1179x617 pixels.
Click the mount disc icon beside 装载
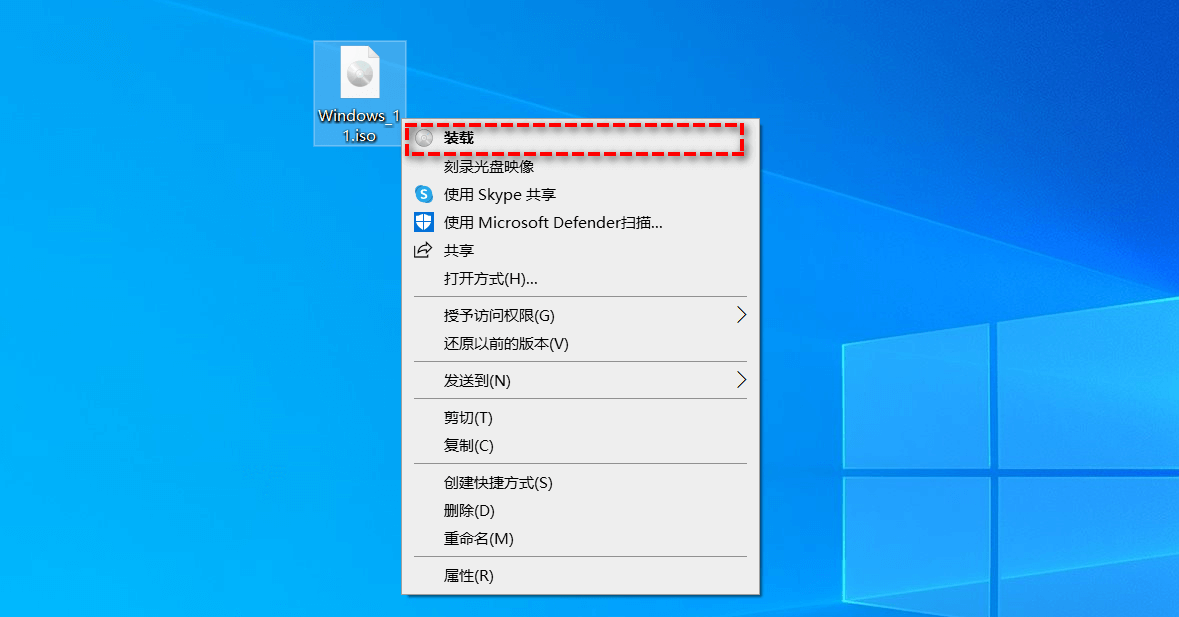coord(426,137)
